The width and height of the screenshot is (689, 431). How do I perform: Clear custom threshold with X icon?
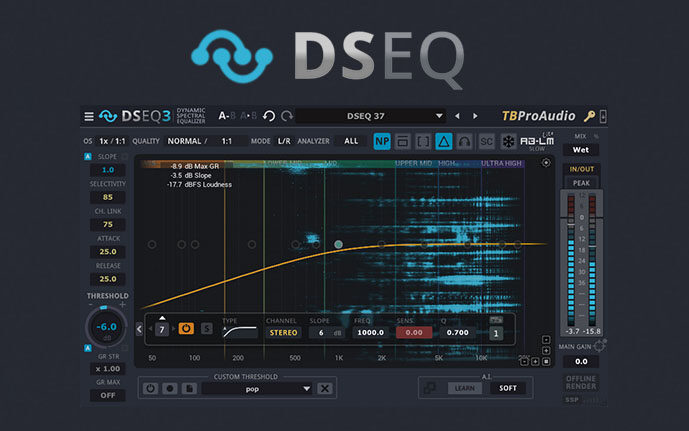click(325, 388)
